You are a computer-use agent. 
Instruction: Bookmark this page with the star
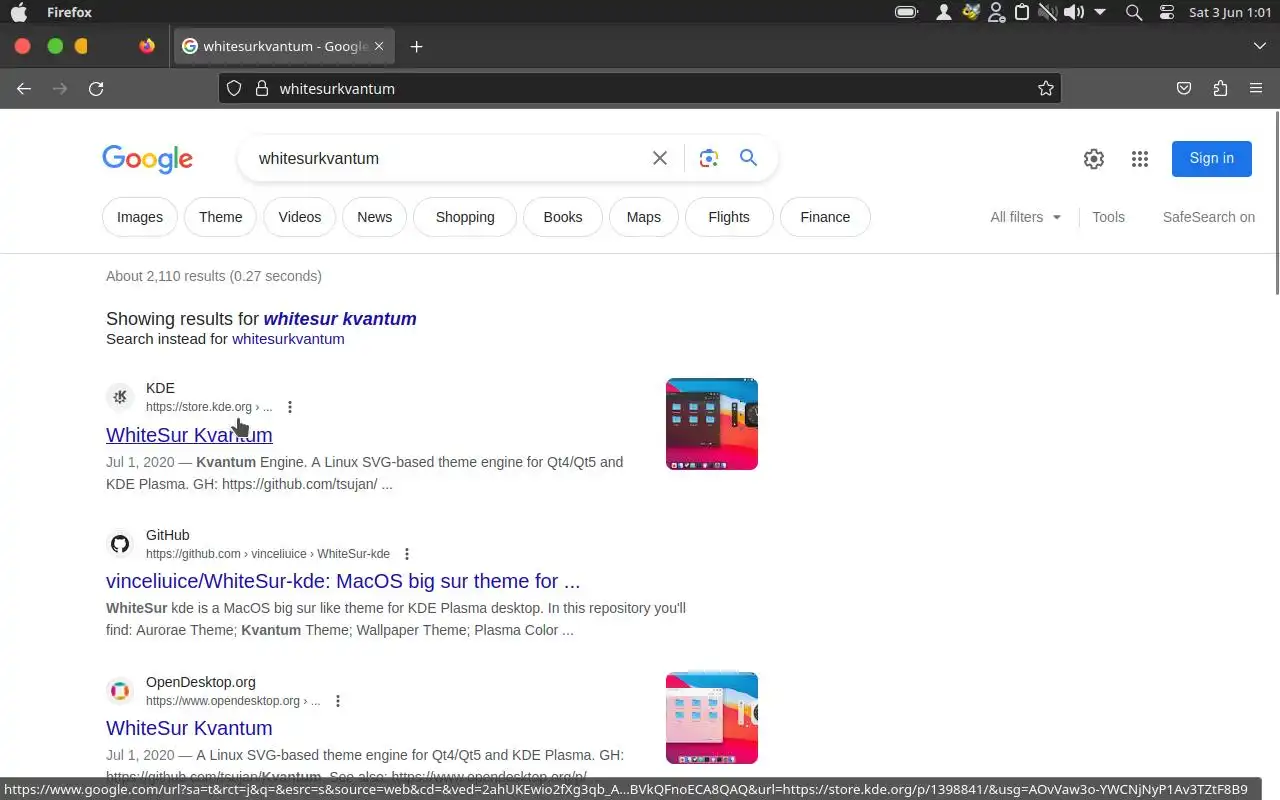click(1046, 88)
